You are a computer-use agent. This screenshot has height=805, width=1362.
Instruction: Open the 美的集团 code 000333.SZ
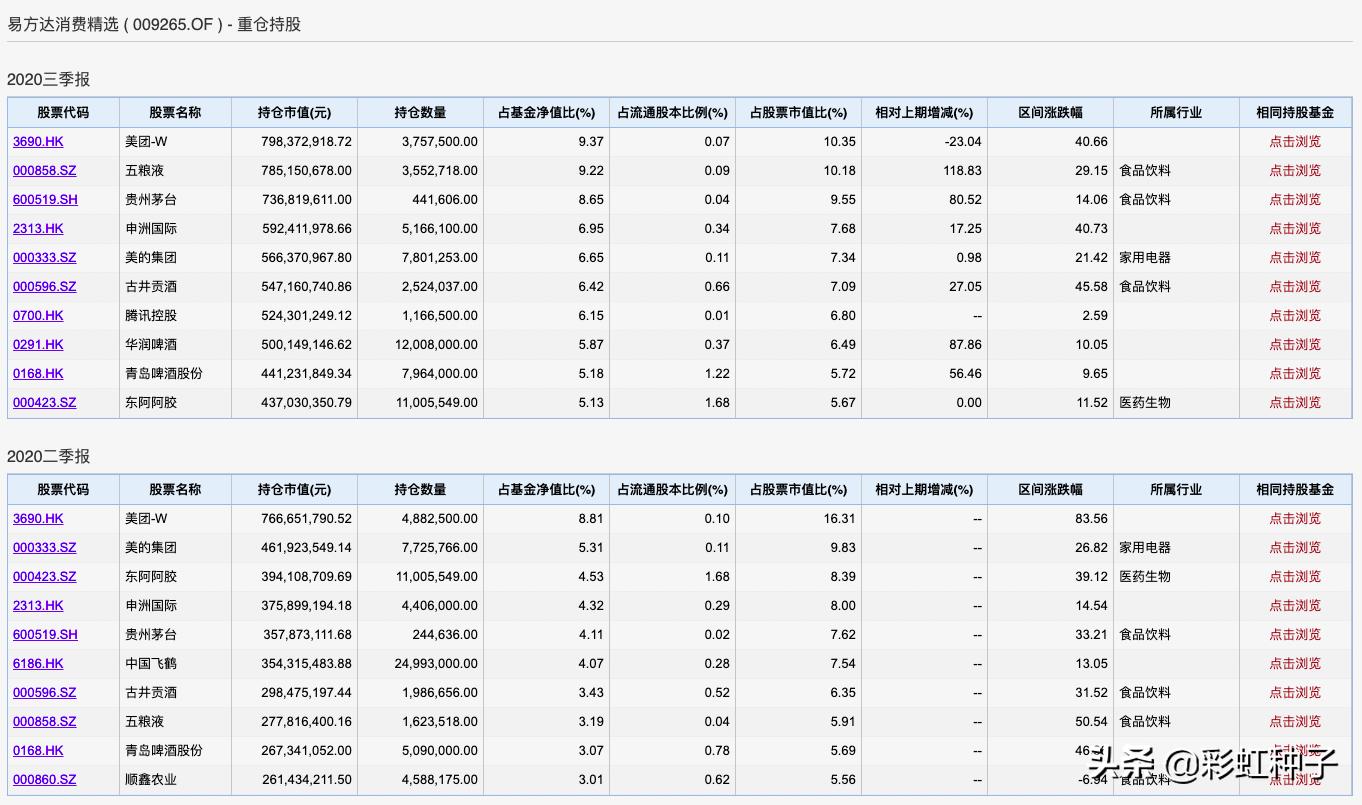[44, 257]
